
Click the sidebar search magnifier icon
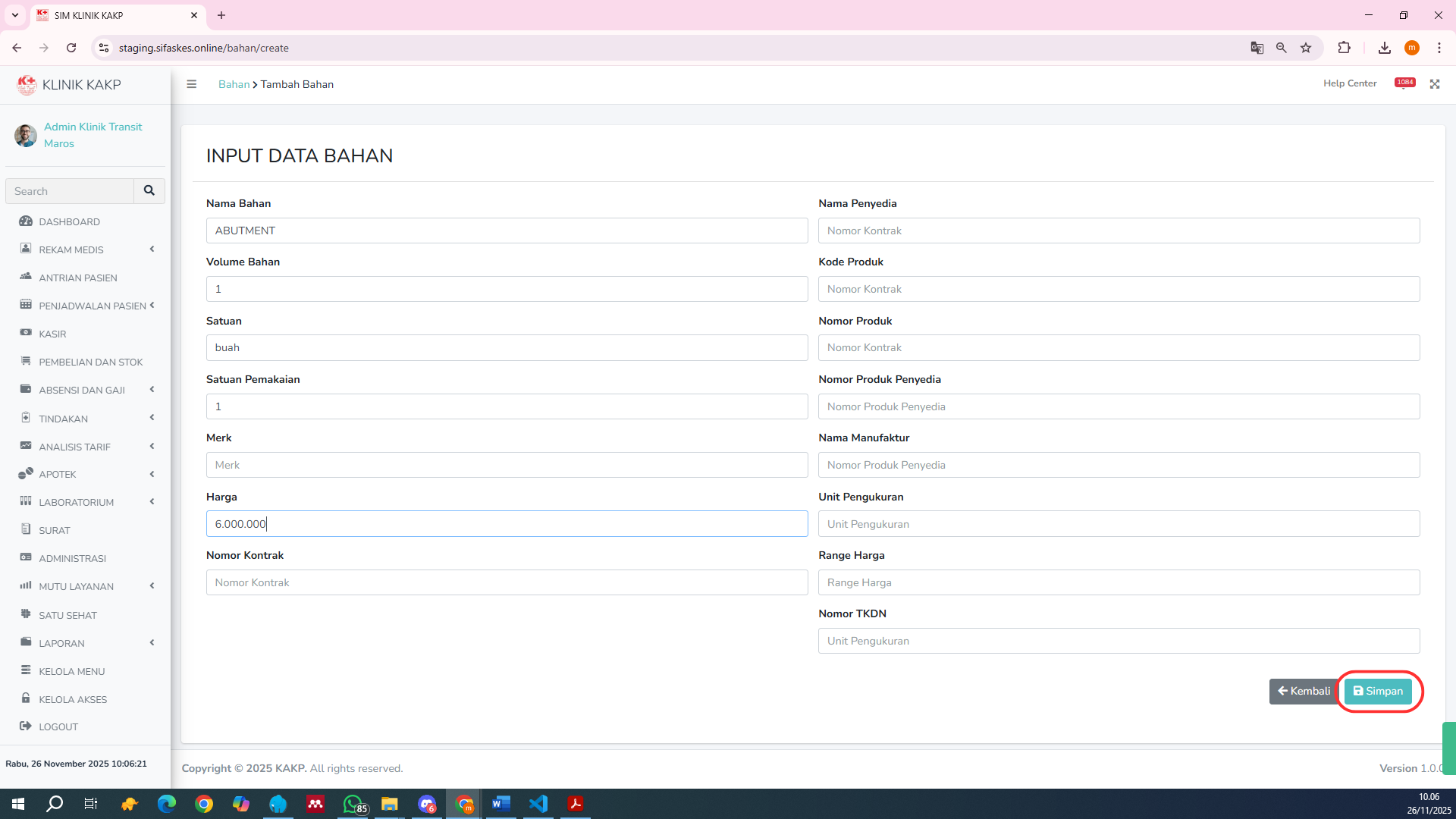(149, 191)
